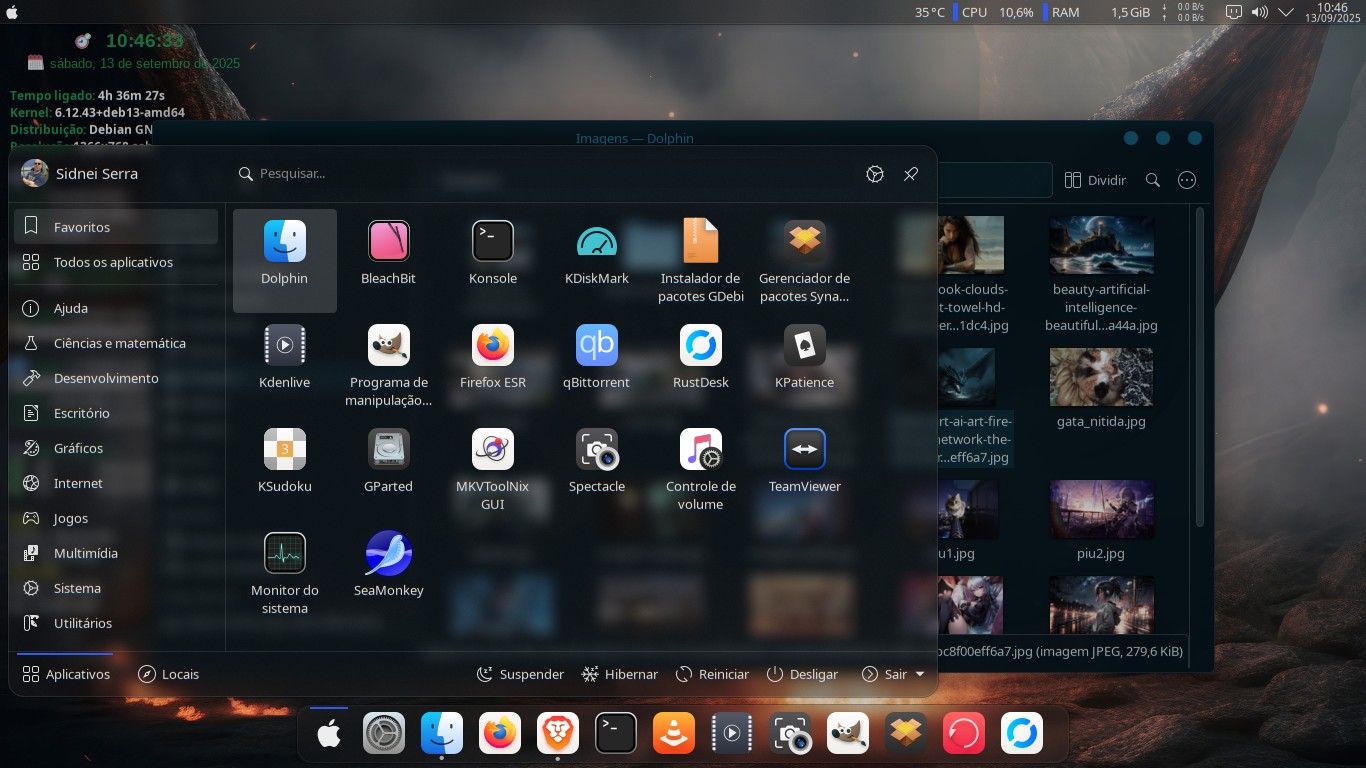Click the Desligar button
Viewport: 1366px width, 768px height.
(802, 674)
